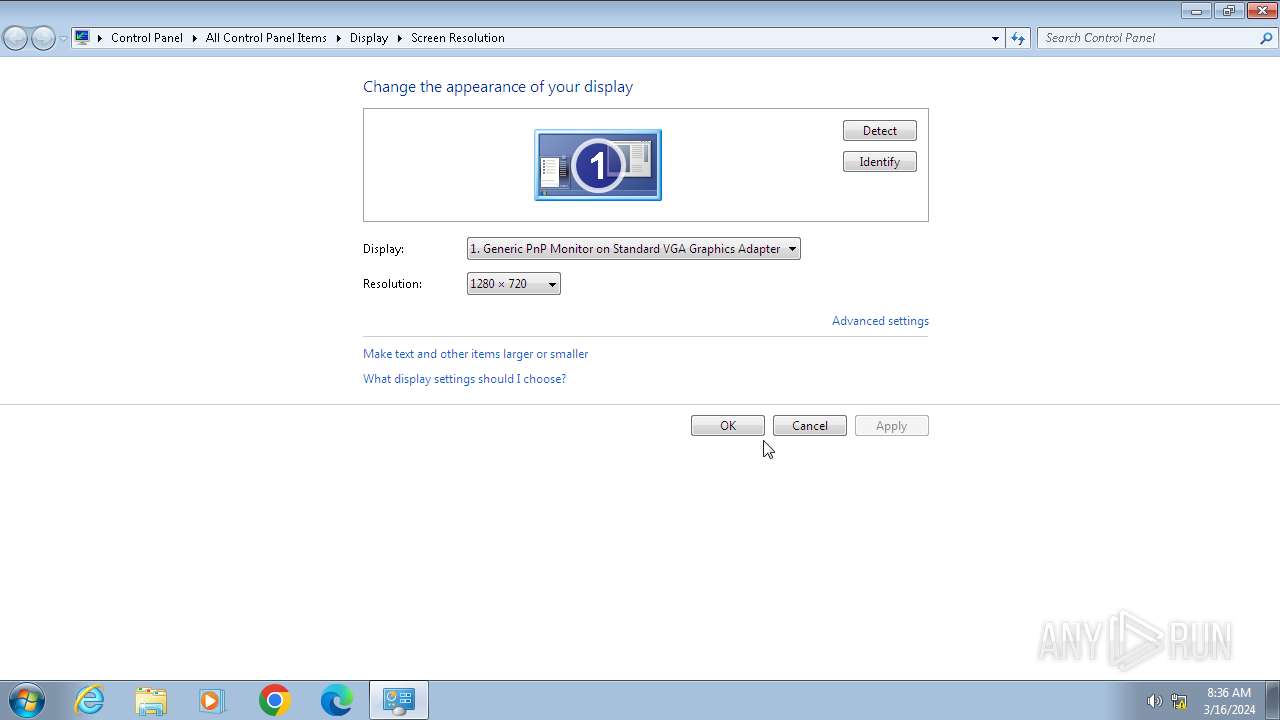Confirm with the OK button

[x=728, y=426]
